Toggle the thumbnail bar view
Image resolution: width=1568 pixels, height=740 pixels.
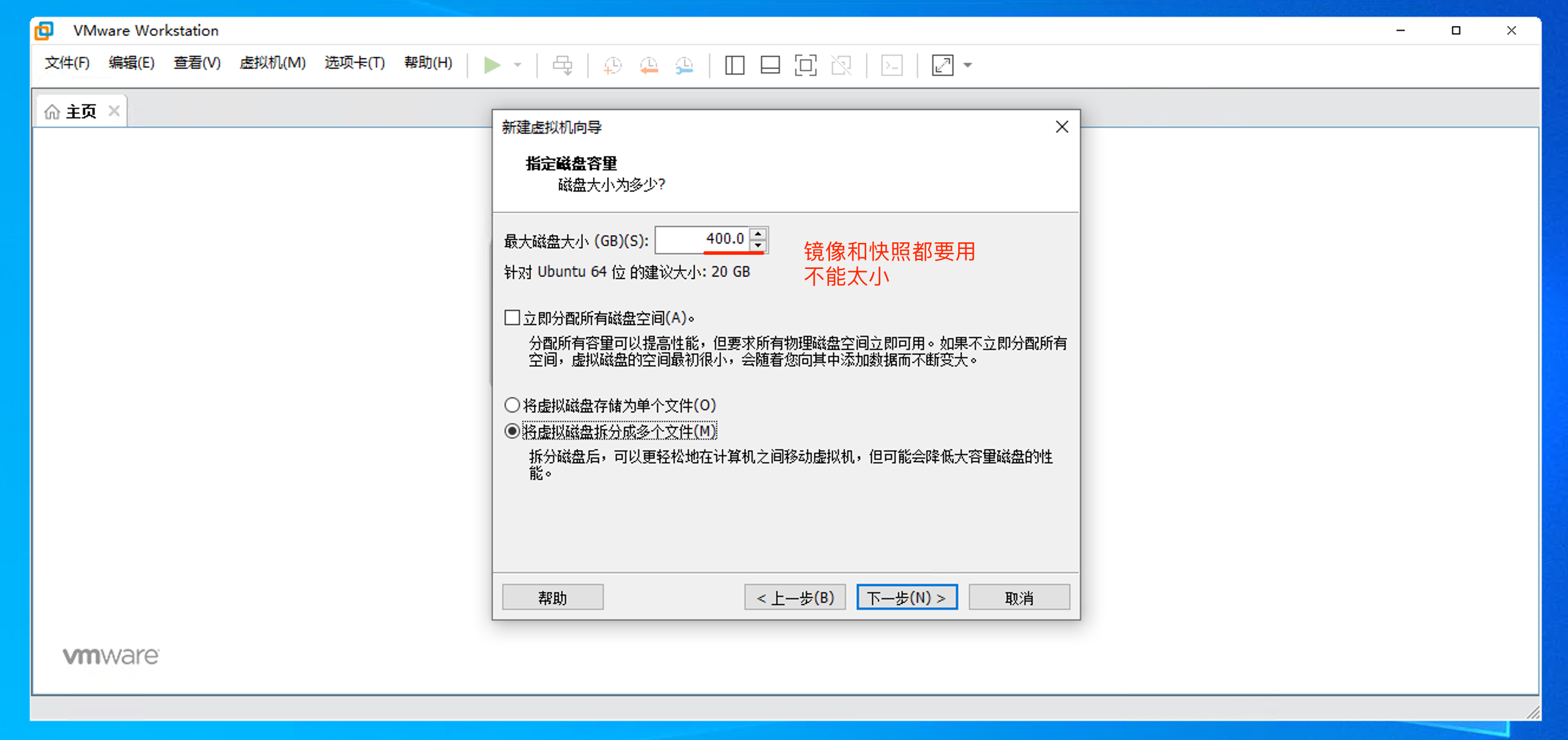tap(769, 65)
